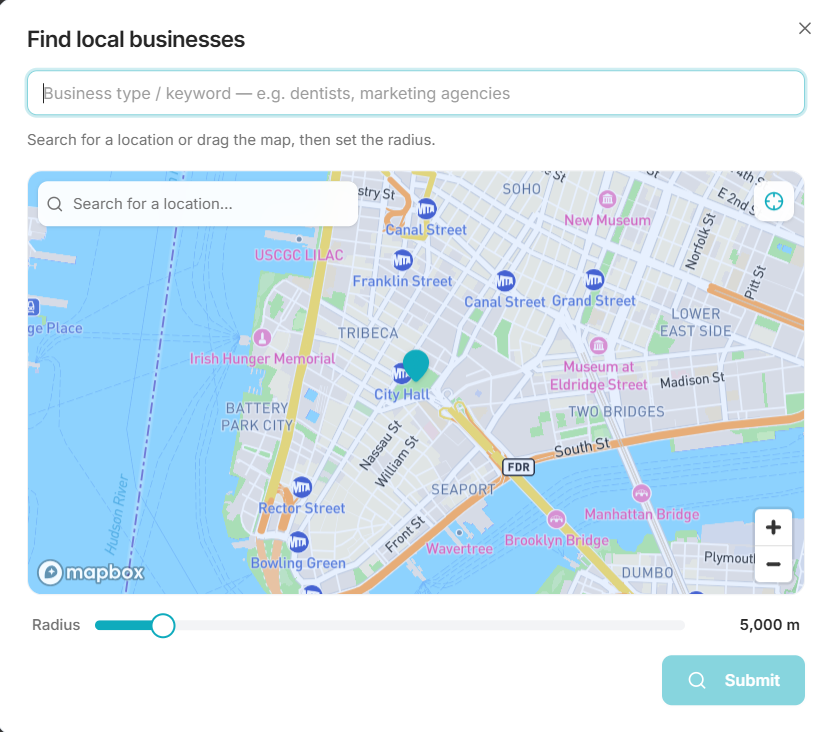
Task: Click the SEAPORT label on map
Action: click(x=463, y=490)
